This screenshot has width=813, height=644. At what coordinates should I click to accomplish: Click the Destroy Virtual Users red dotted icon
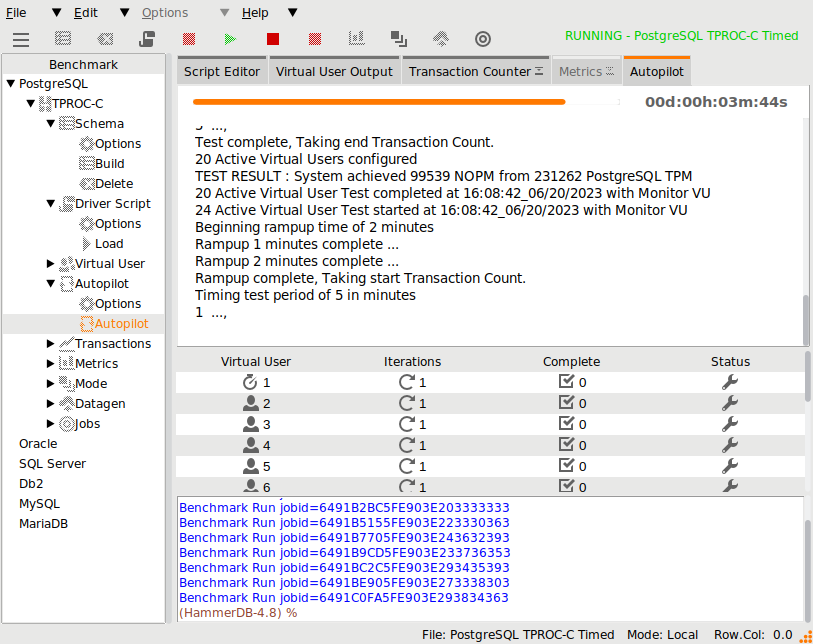(189, 39)
